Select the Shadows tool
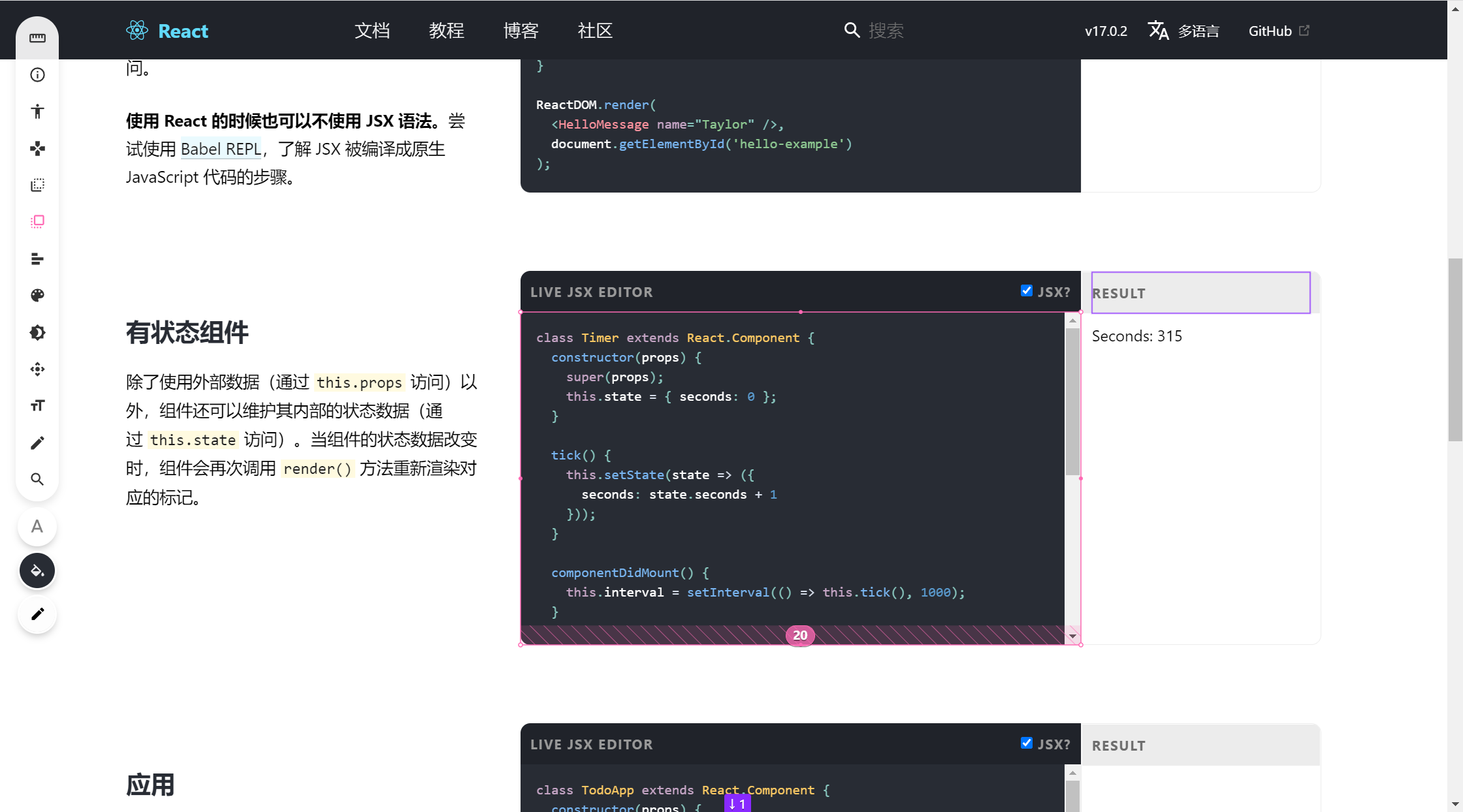This screenshot has height=812, width=1463. [37, 332]
